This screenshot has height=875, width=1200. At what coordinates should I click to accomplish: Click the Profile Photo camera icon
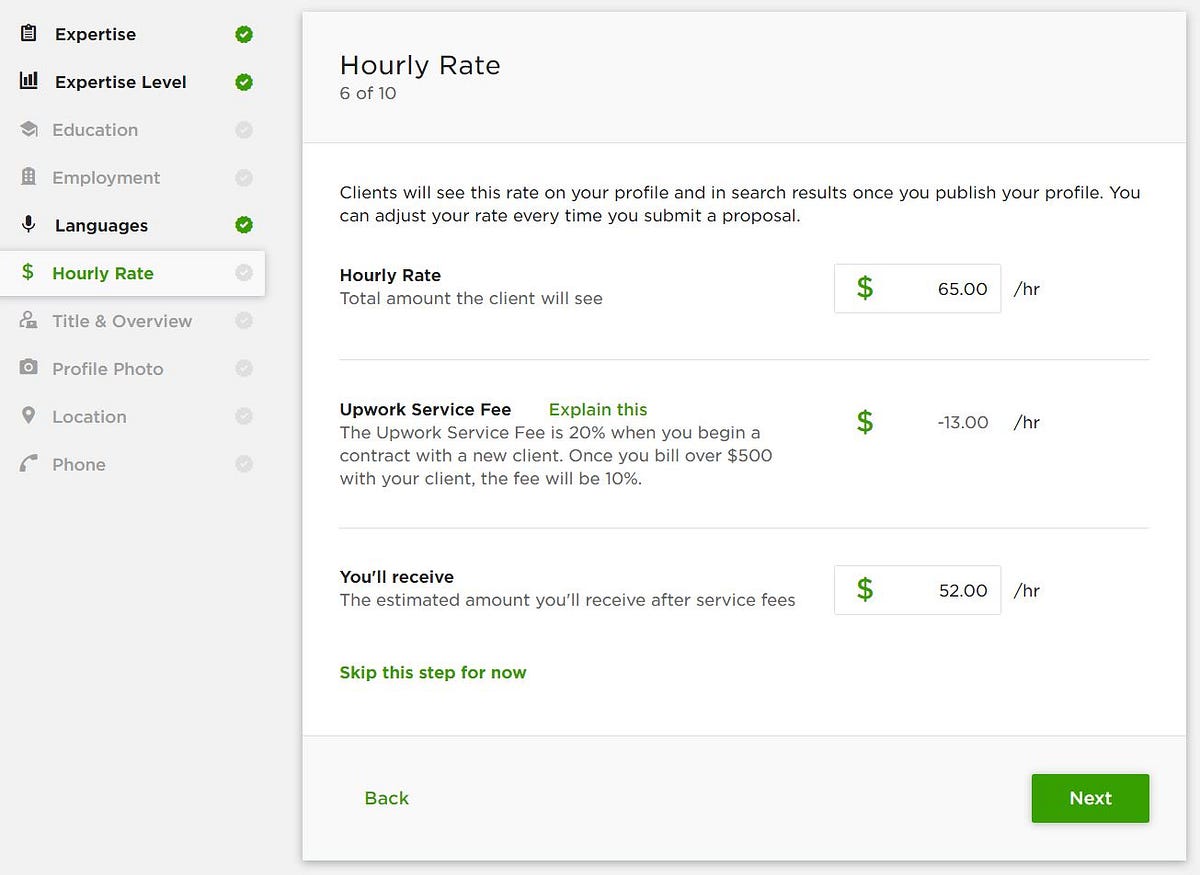[x=28, y=368]
